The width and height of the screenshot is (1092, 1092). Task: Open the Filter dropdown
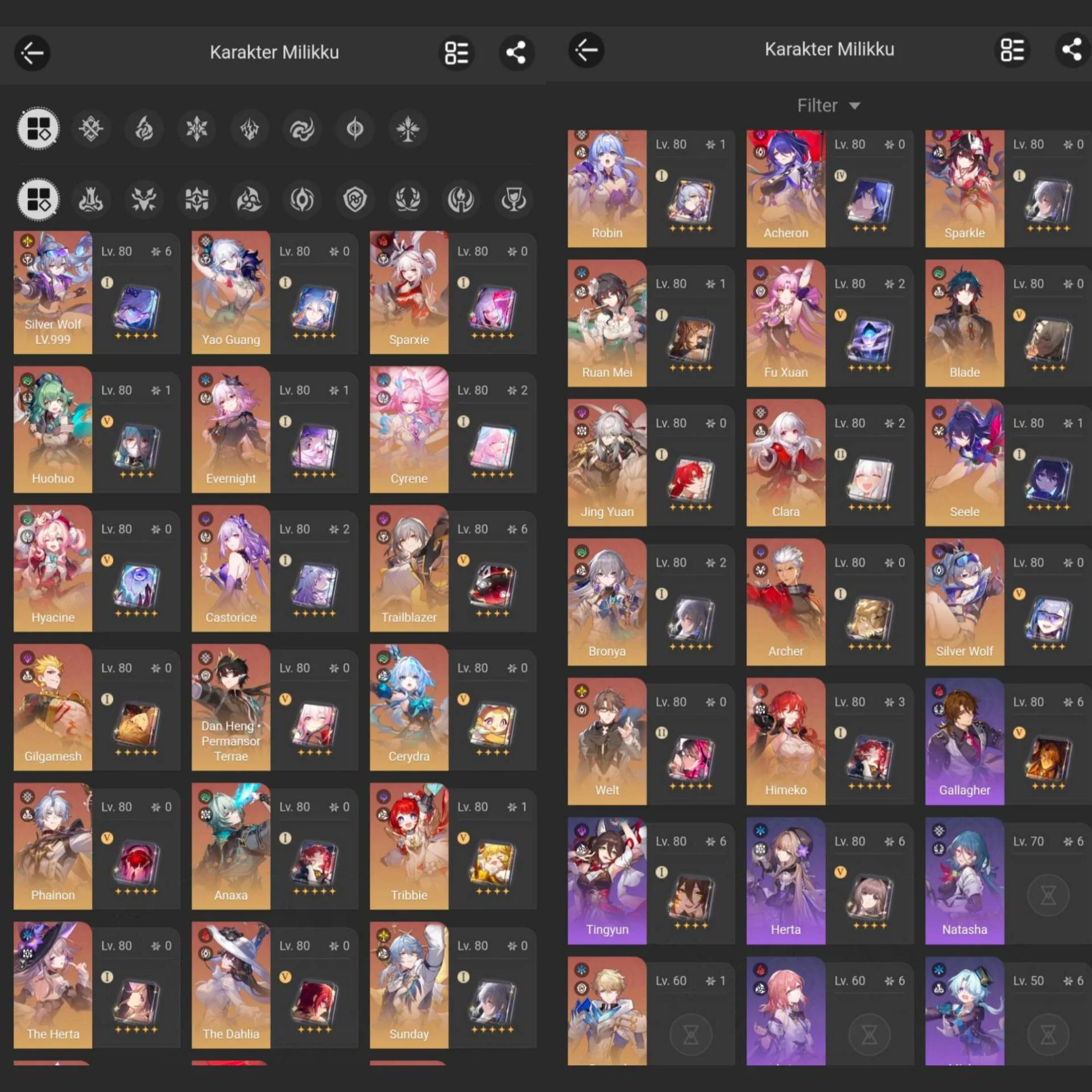[x=829, y=106]
